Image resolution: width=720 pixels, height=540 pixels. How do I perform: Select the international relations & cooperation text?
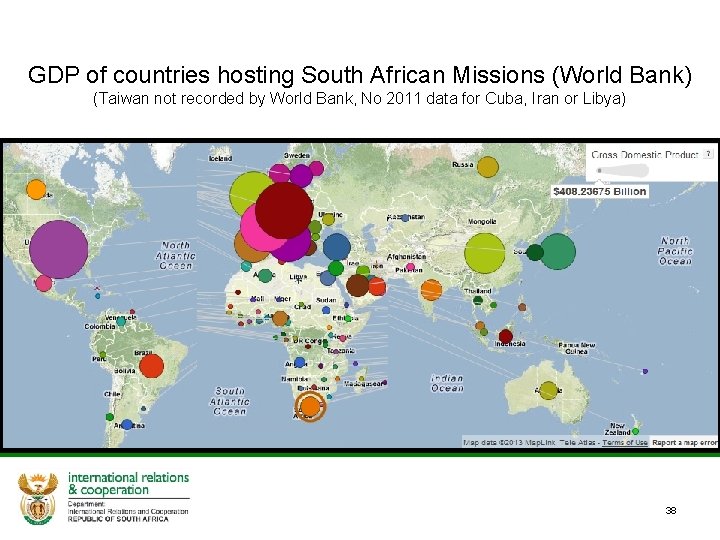(129, 484)
